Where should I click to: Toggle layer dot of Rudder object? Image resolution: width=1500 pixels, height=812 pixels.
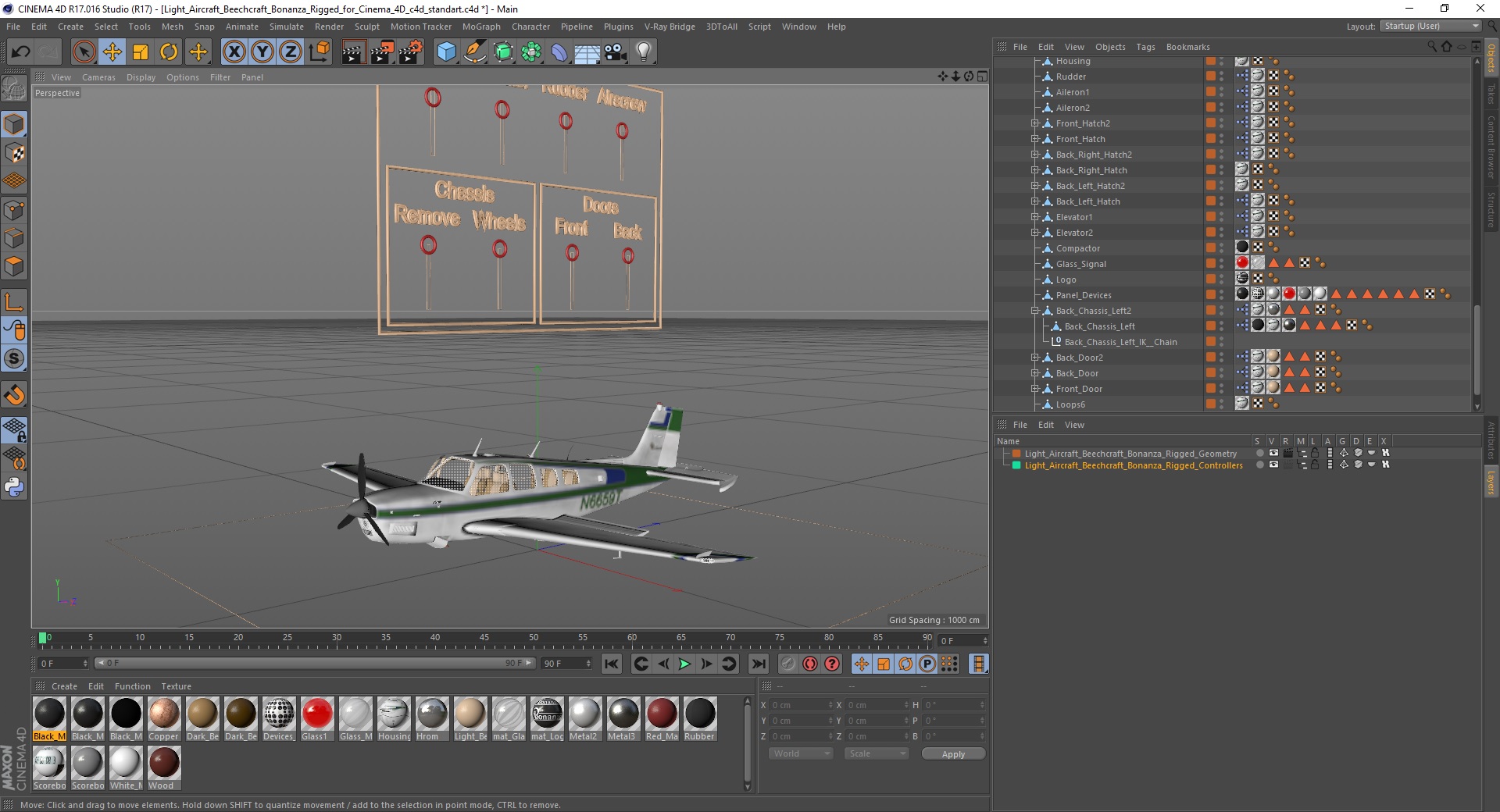pos(1210,77)
